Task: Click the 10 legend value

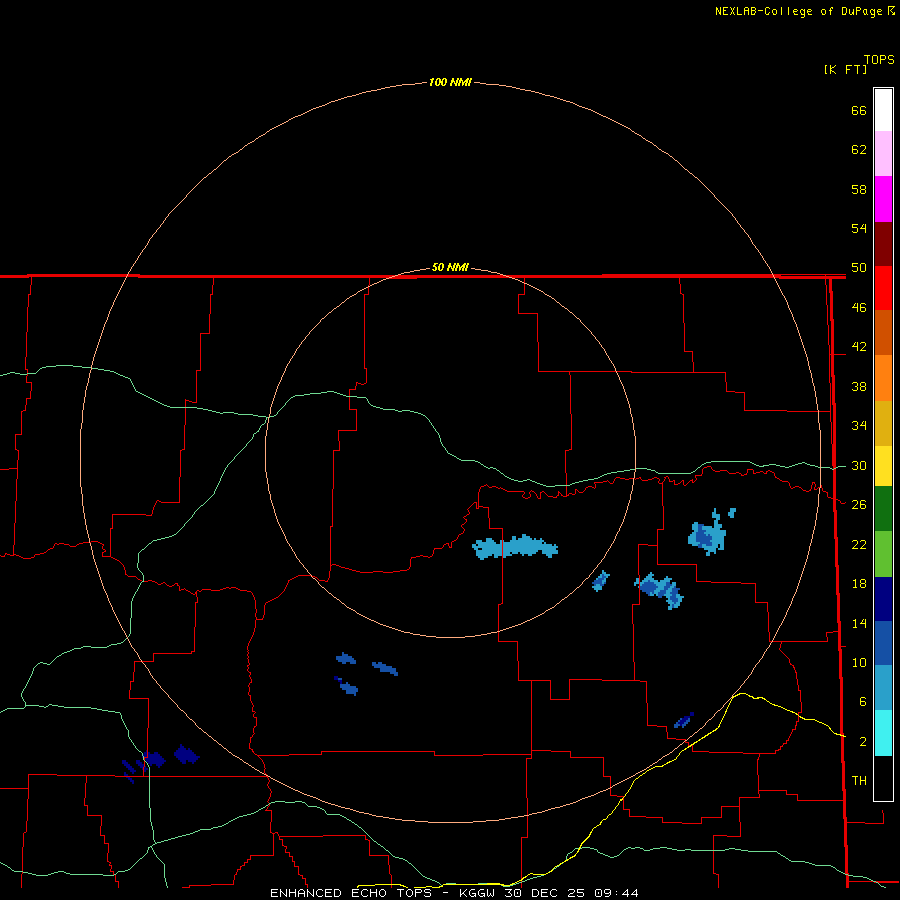Action: point(859,663)
